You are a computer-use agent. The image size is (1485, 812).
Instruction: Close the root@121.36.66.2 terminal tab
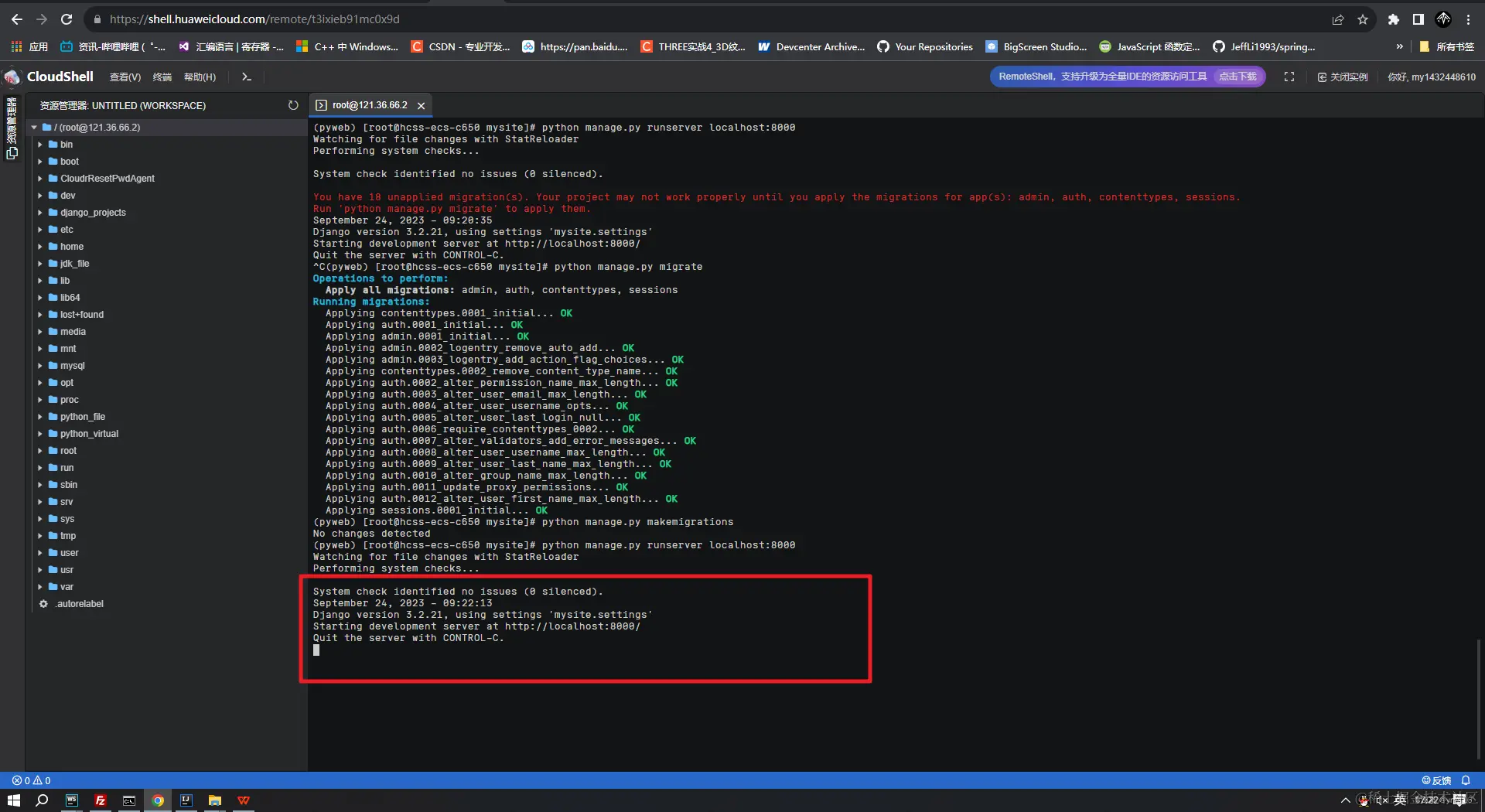pos(422,106)
